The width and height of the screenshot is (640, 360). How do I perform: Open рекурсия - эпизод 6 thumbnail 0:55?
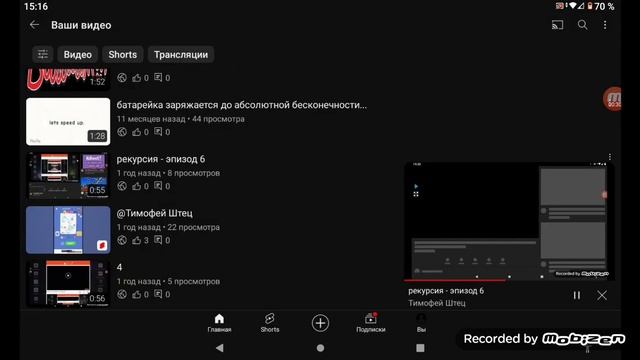[68, 176]
